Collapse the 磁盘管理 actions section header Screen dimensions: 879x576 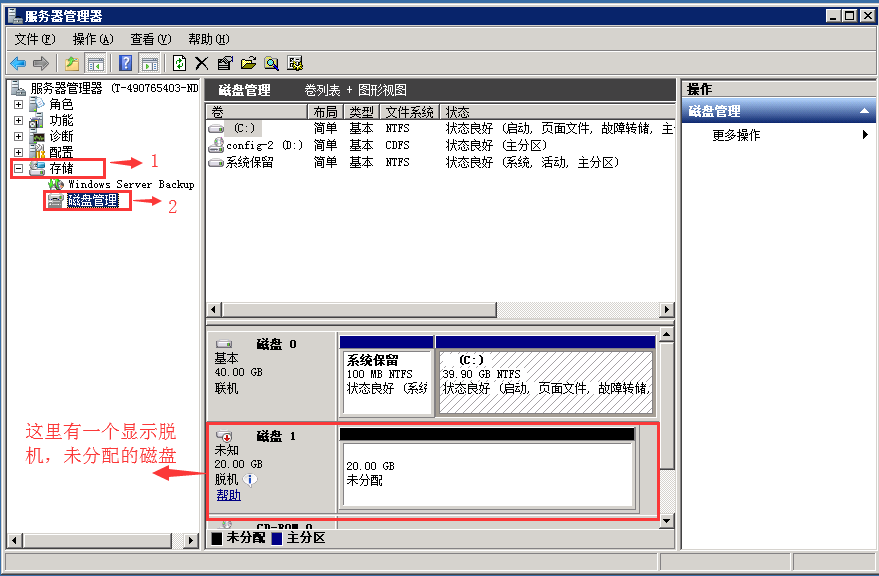(862, 110)
